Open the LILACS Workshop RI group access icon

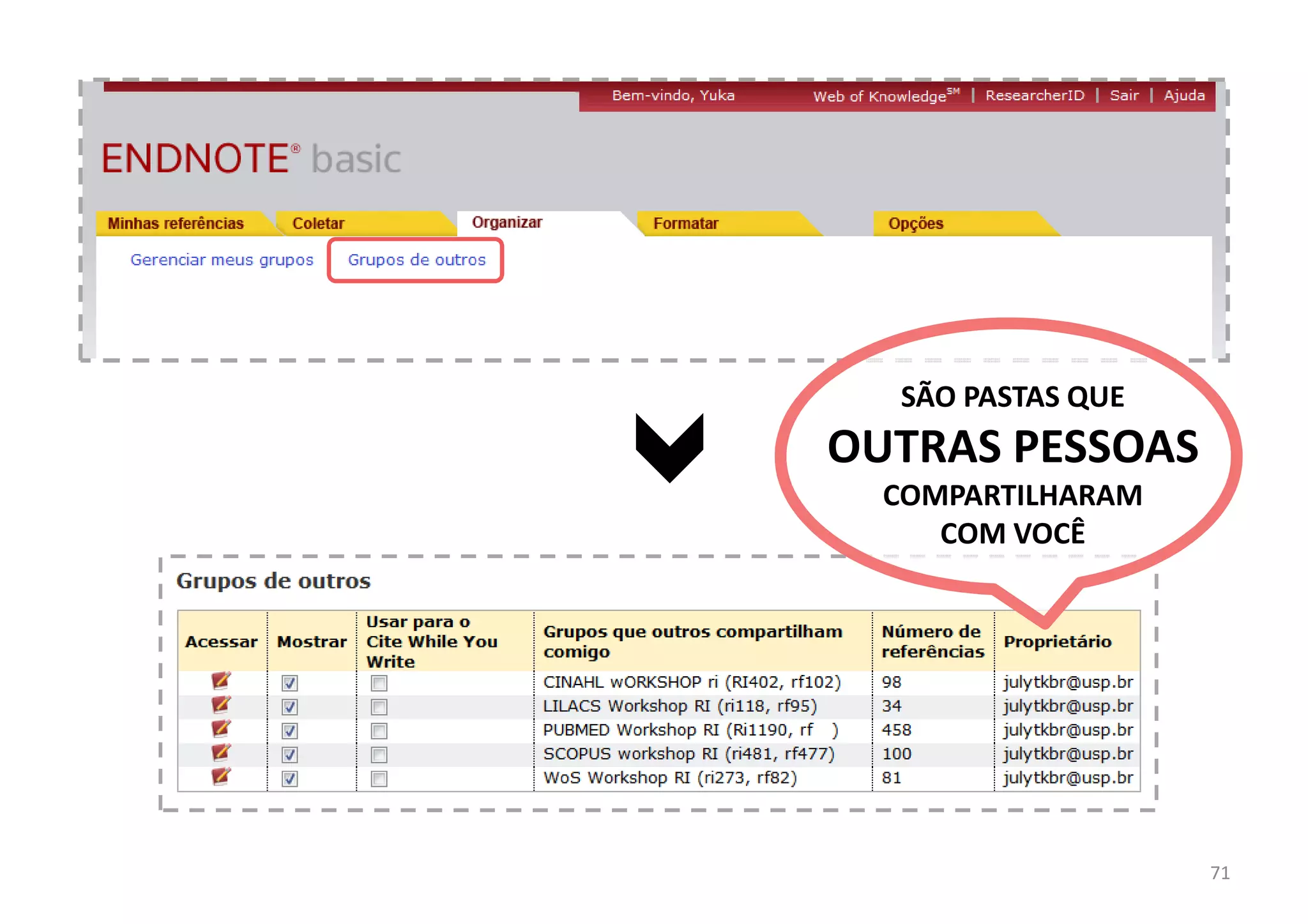pos(221,705)
